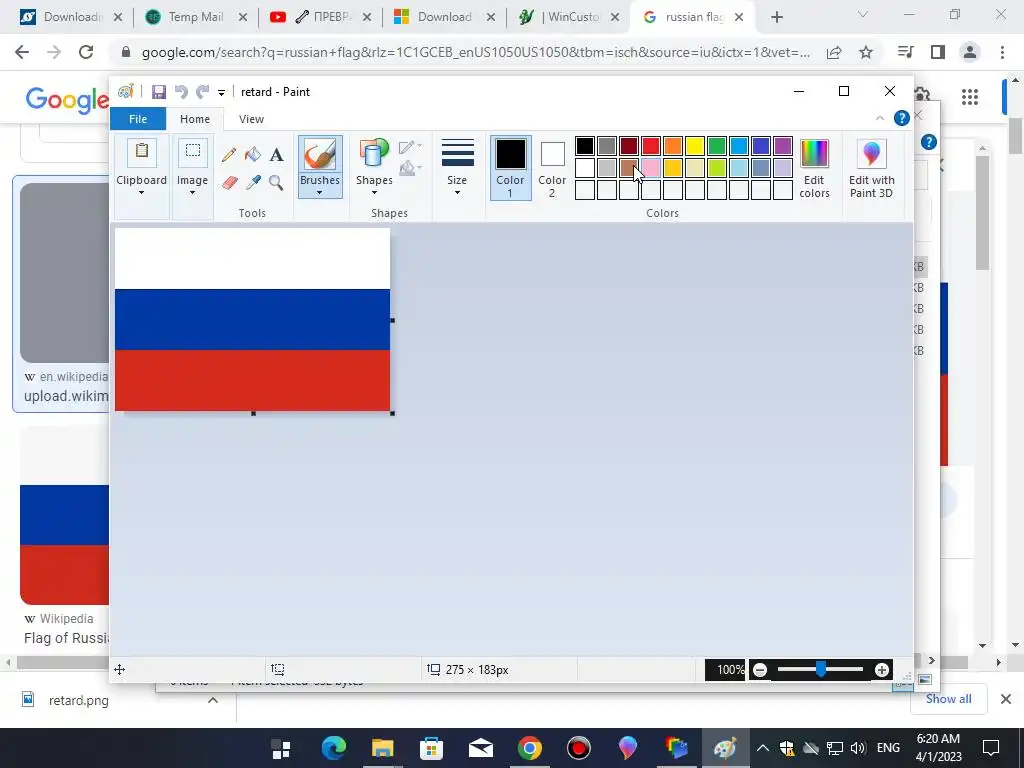This screenshot has width=1024, height=768.
Task: Click the Save icon in Paint title bar
Action: coord(159,92)
